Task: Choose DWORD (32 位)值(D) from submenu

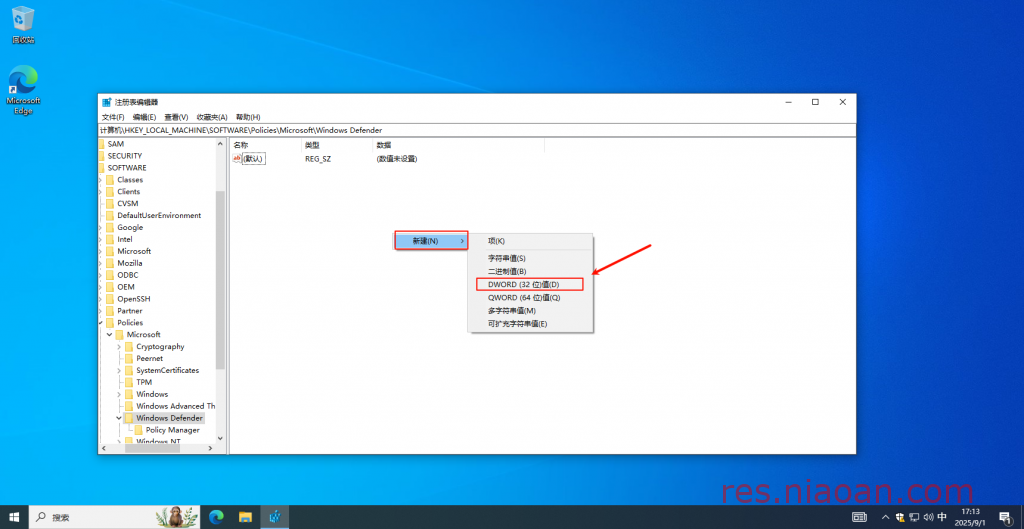Action: [529, 284]
